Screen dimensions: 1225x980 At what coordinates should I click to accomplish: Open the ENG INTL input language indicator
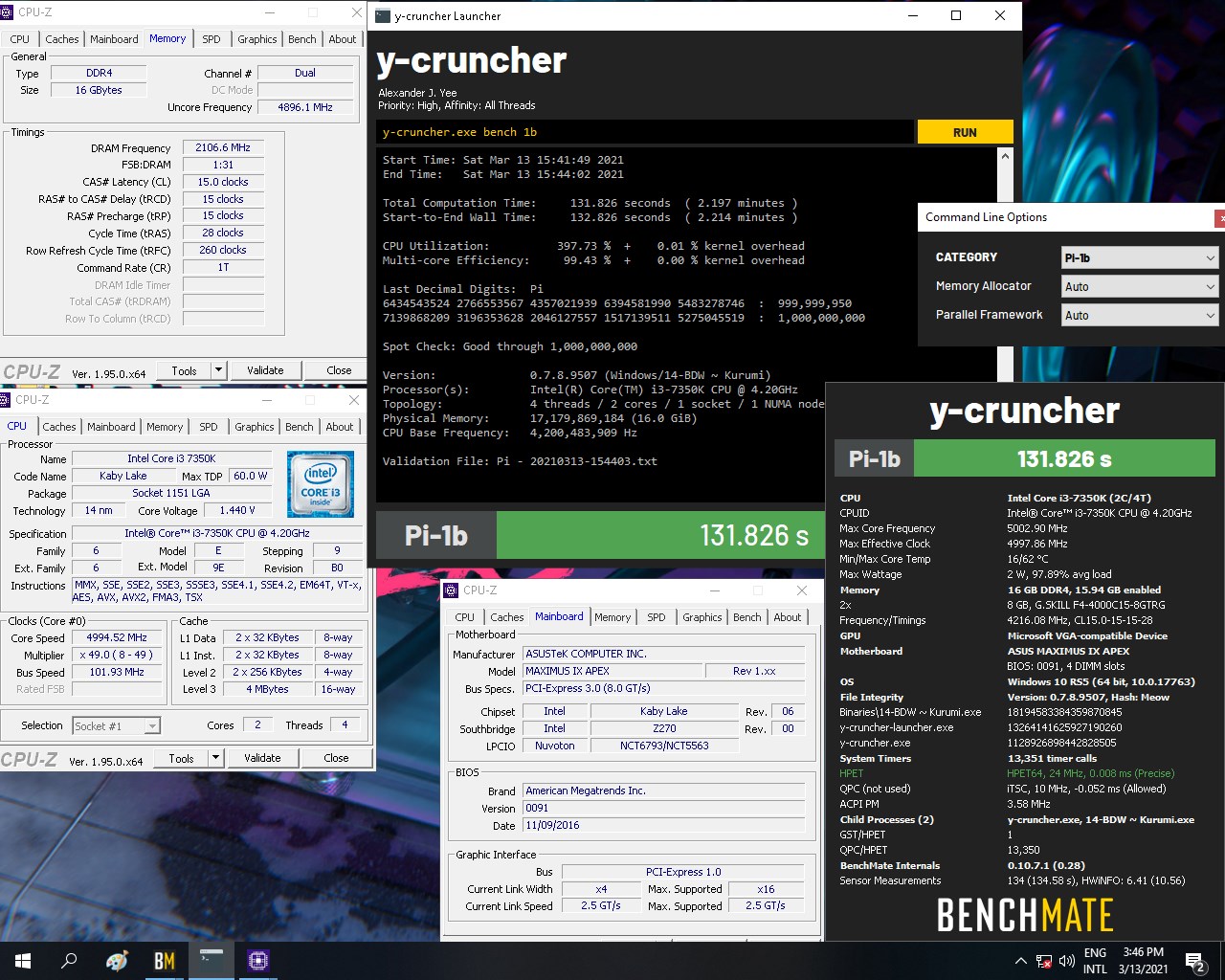(1095, 961)
